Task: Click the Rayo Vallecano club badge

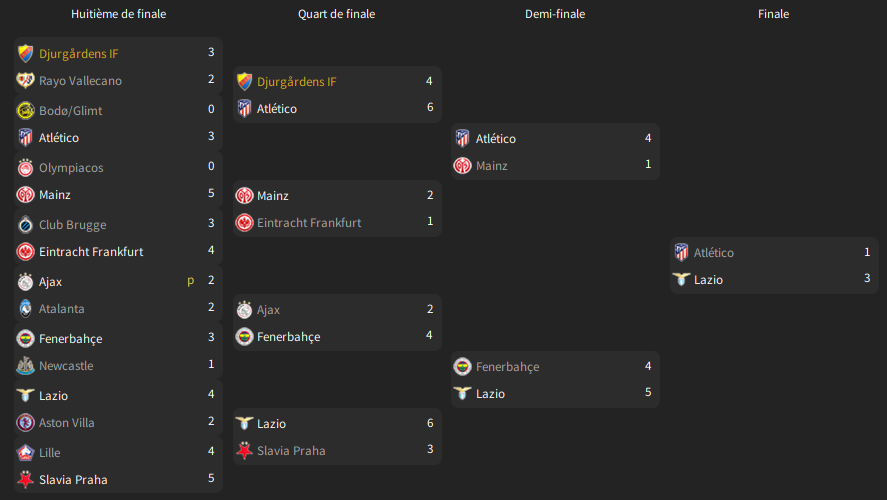Action: click(x=25, y=81)
